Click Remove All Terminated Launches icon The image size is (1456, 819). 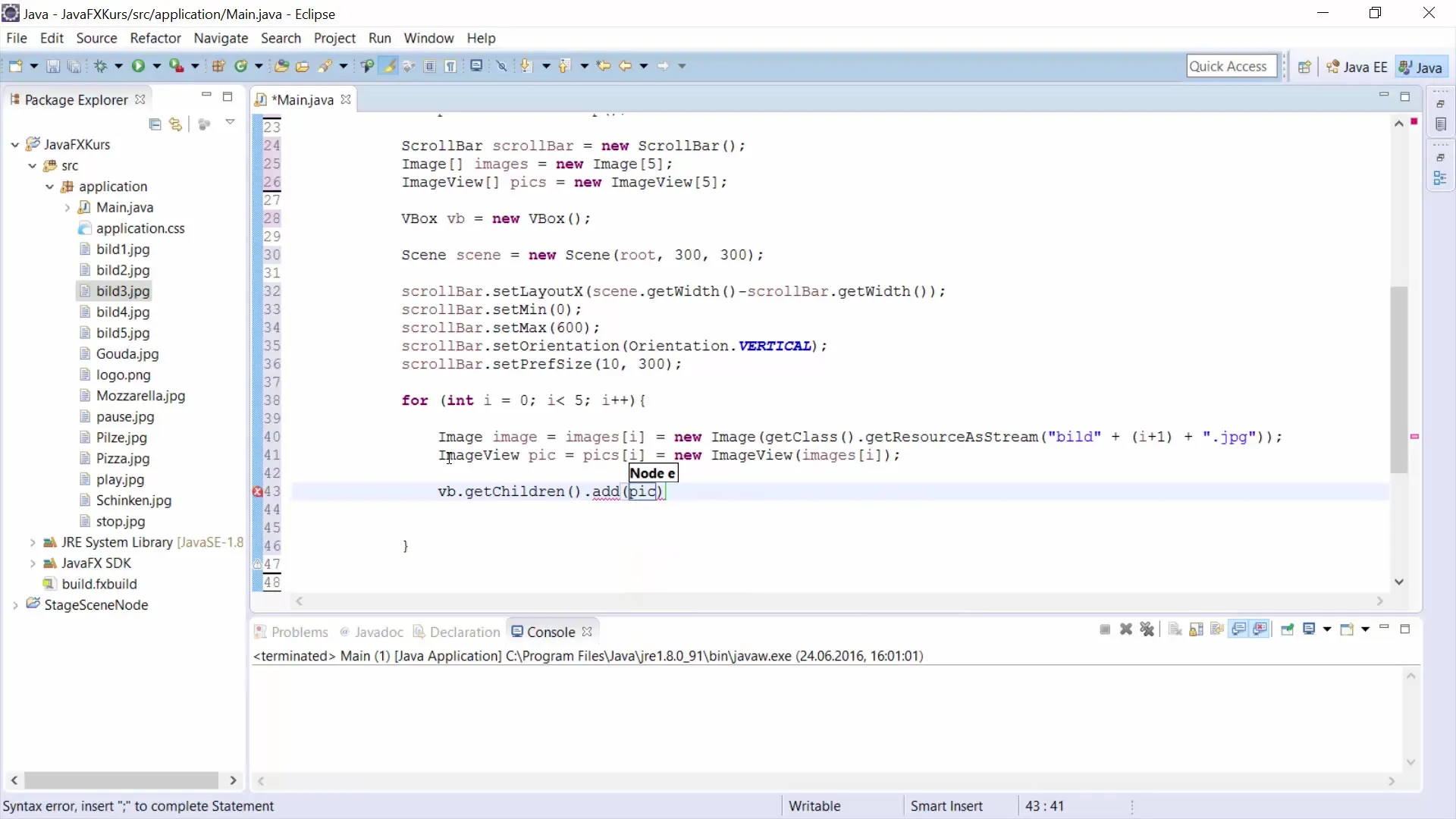[x=1147, y=629]
